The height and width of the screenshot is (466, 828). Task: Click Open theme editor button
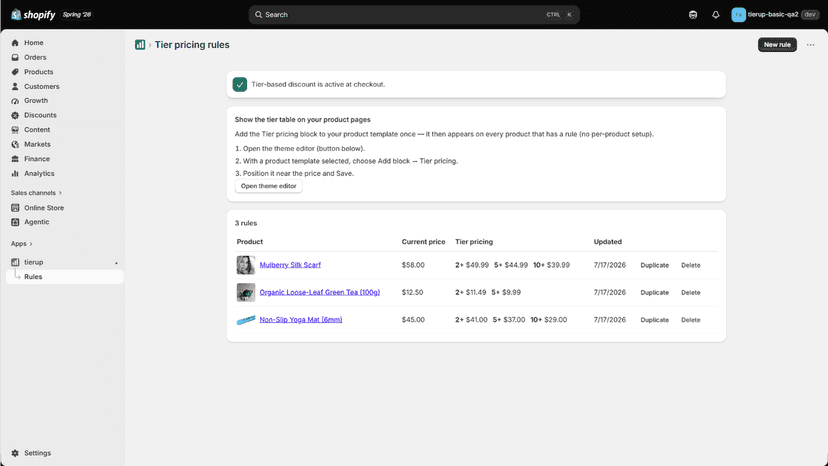click(268, 186)
